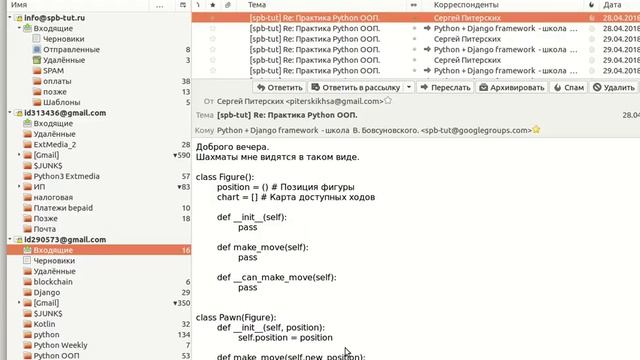Open Python ООП folder
The width and height of the screenshot is (640, 360).
pyautogui.click(x=56, y=356)
